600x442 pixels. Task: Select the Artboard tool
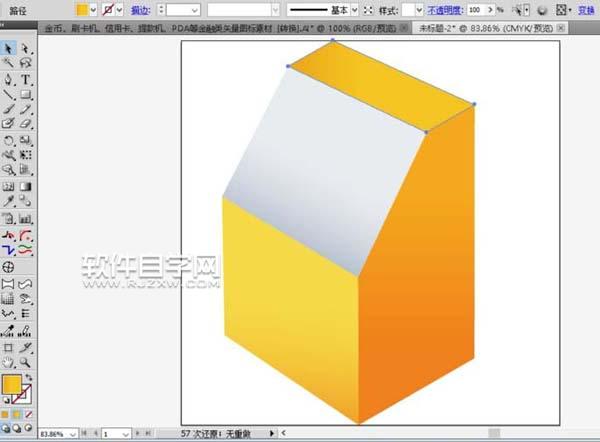coord(8,348)
